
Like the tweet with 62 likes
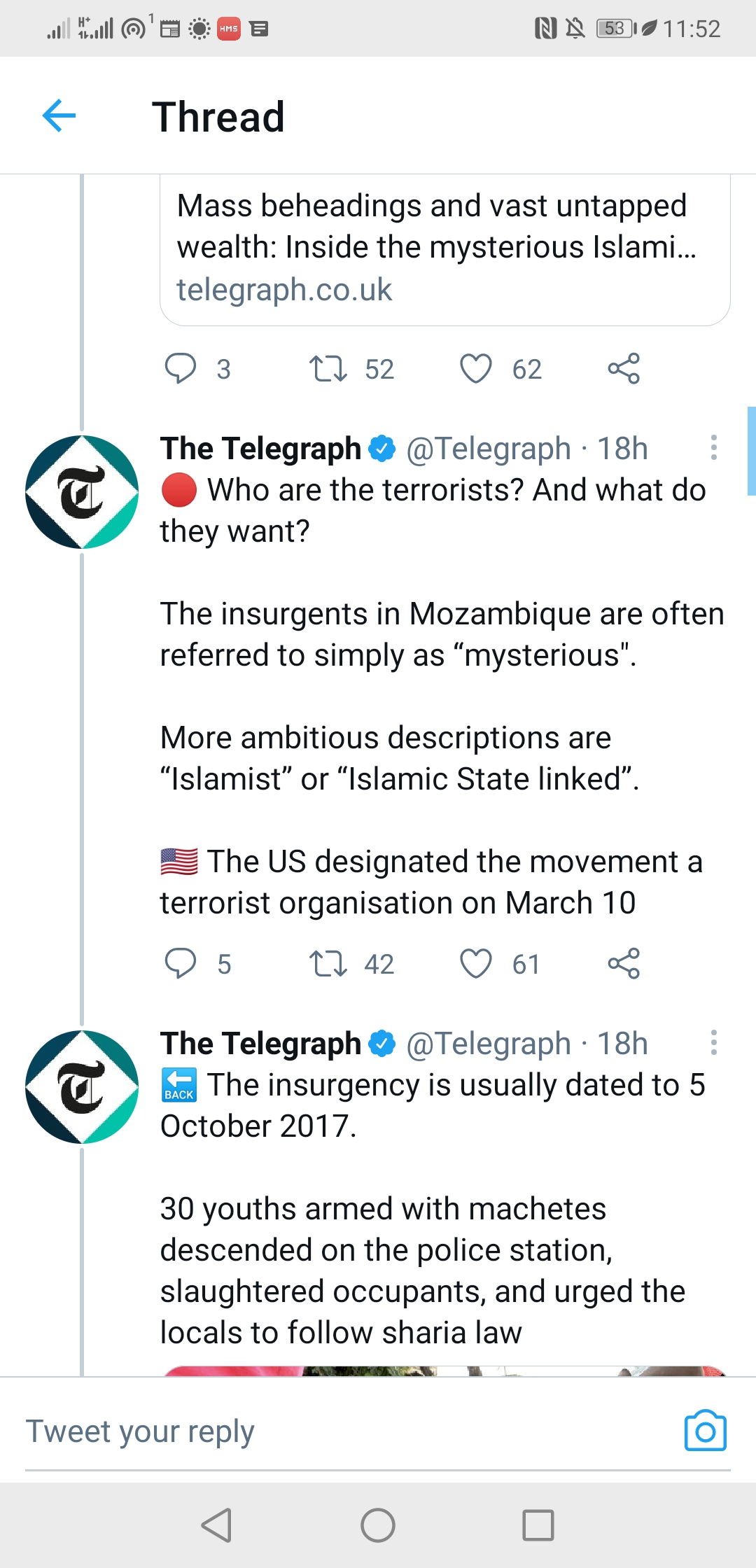coord(476,368)
